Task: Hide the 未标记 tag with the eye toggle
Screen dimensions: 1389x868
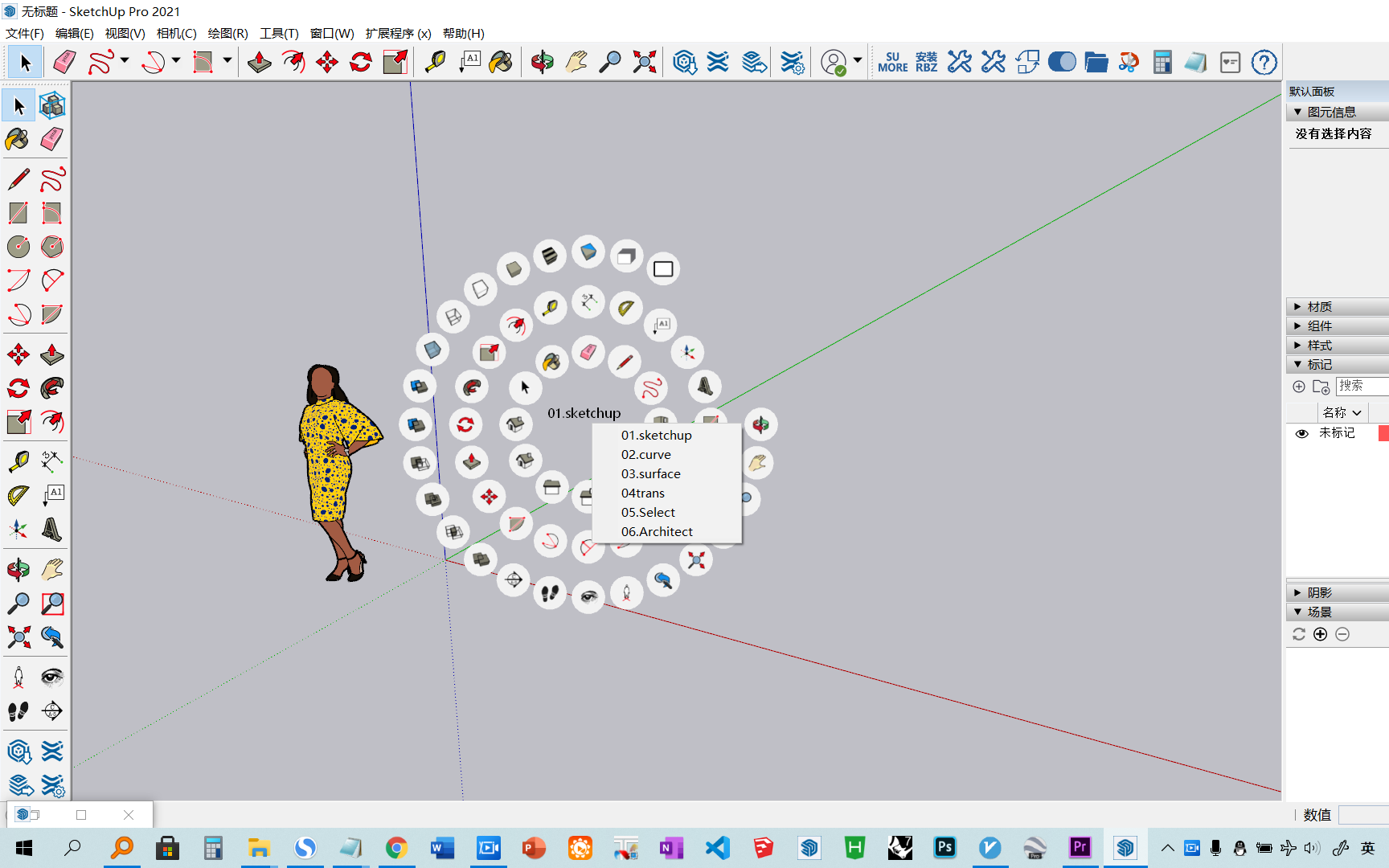Action: pos(1302,433)
